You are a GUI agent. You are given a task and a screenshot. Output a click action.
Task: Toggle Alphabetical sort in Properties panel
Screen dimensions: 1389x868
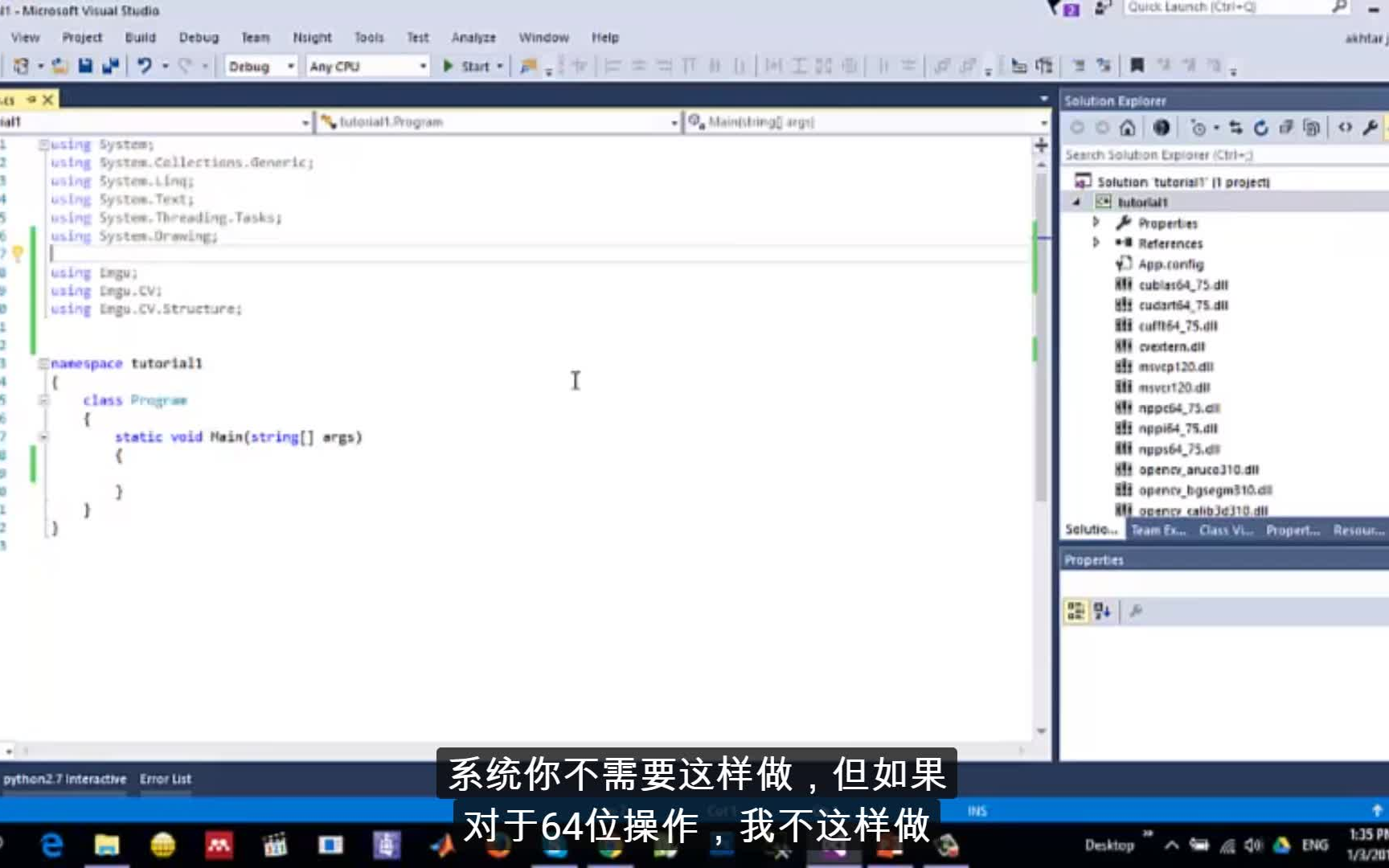[1102, 612]
